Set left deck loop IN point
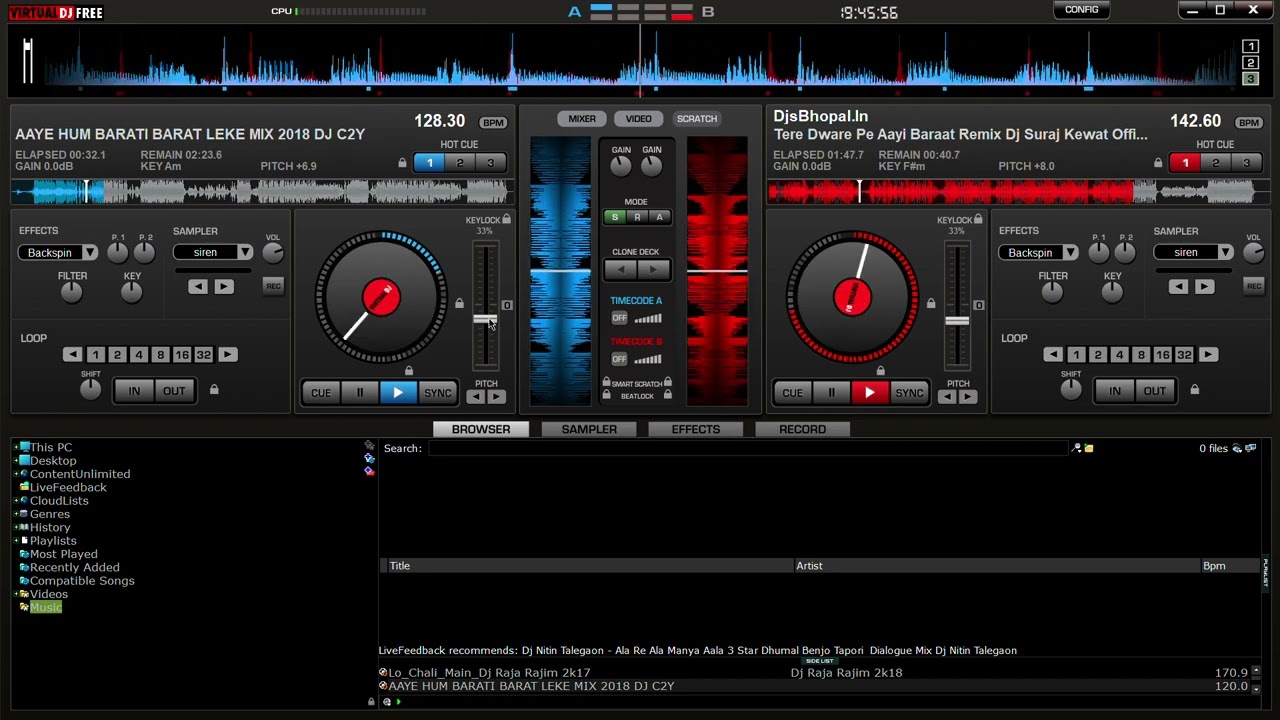Viewport: 1280px width, 720px height. point(134,391)
